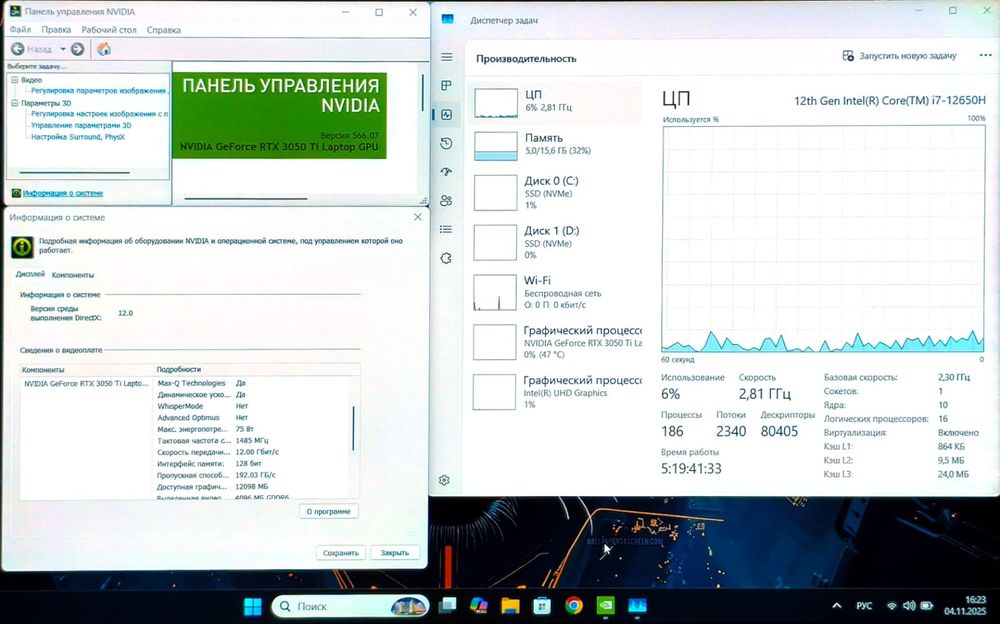Switch to NVIDIA Control Panel taskbar icon
The image size is (1000, 624).
pyautogui.click(x=605, y=605)
